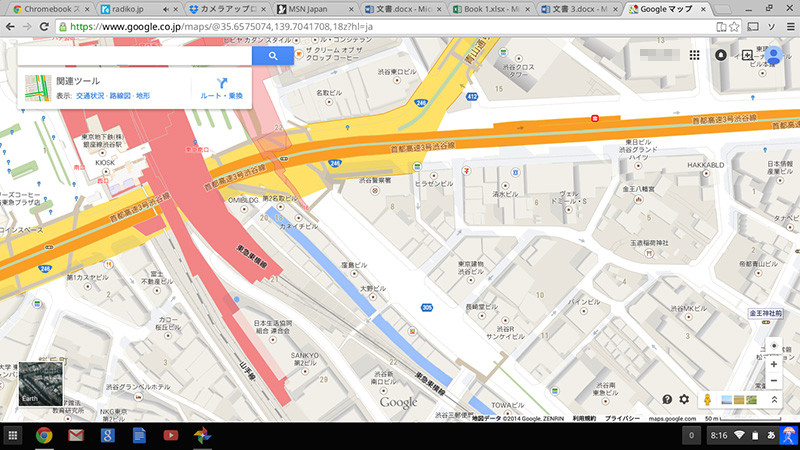Screen dimensions: 800x450
Task: Switch to the 文書.docx tab
Action: [x=403, y=9]
